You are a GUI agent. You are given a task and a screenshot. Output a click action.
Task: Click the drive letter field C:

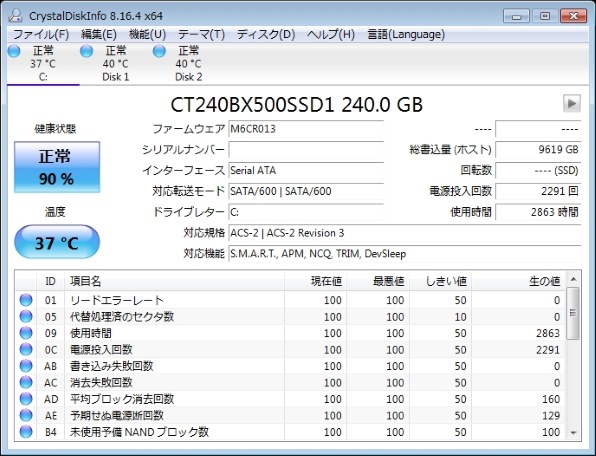(306, 212)
